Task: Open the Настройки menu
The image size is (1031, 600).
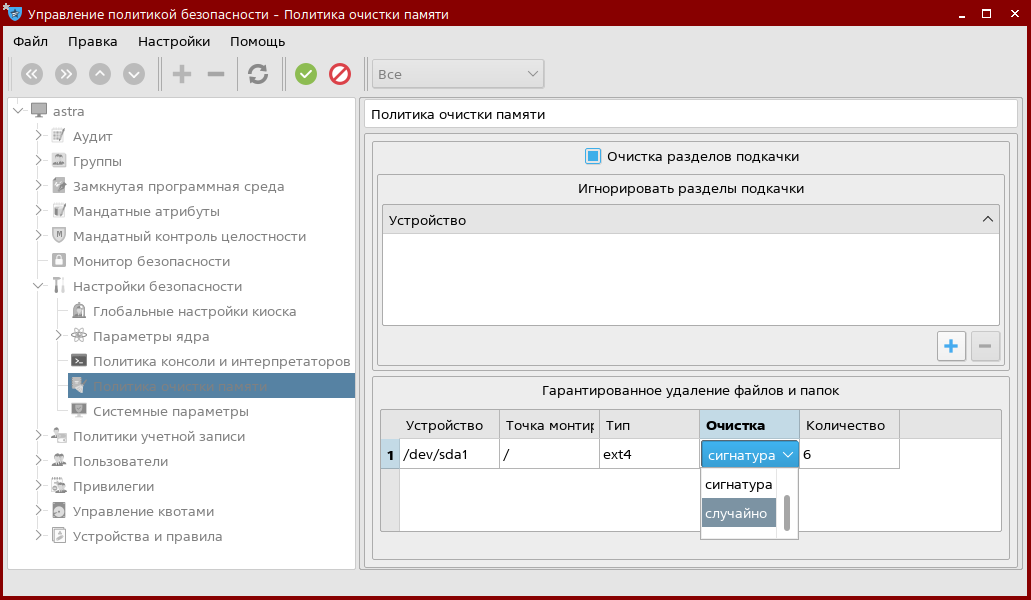Action: coord(174,41)
